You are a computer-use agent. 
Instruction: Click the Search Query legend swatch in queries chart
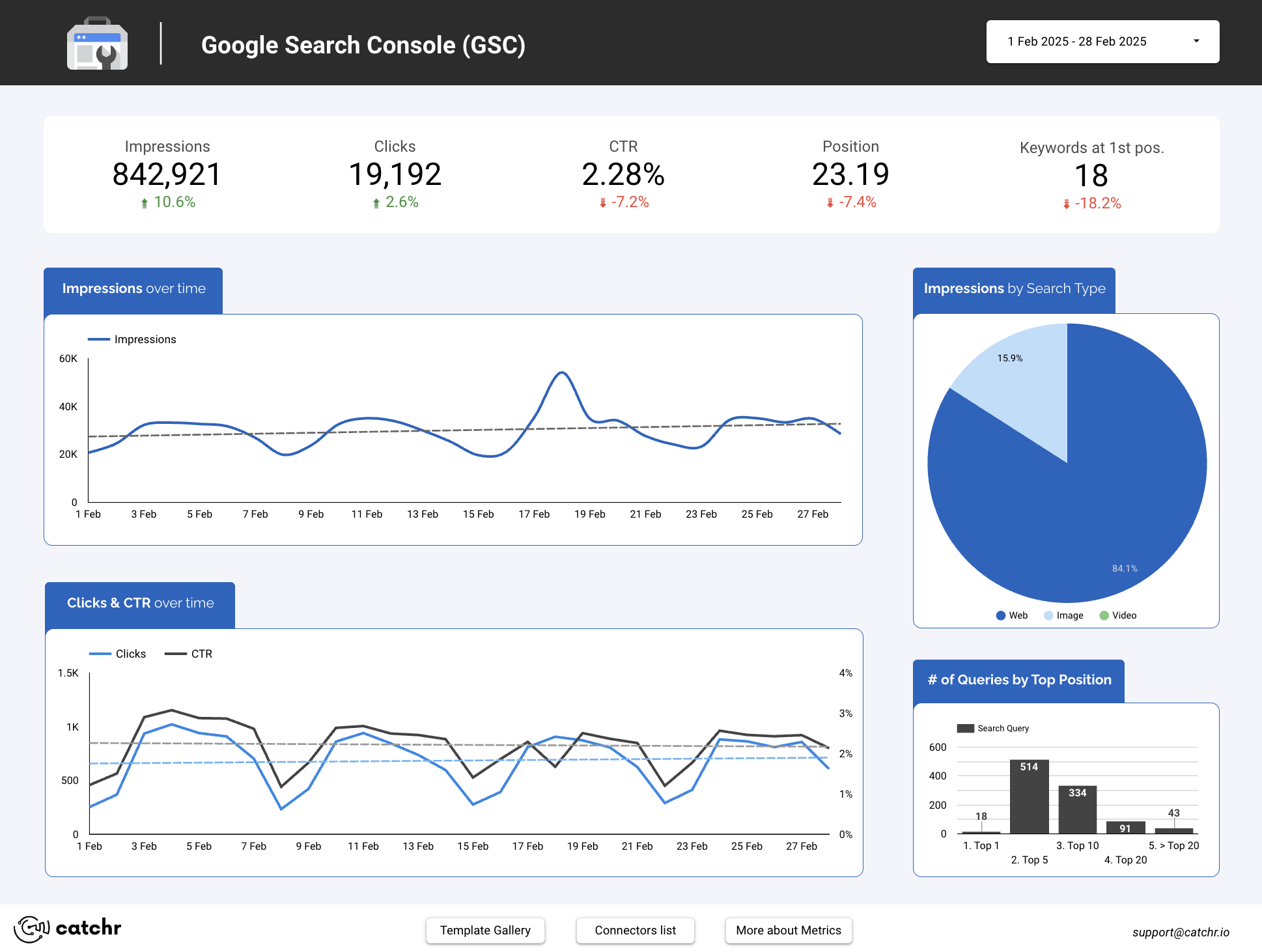tap(964, 728)
